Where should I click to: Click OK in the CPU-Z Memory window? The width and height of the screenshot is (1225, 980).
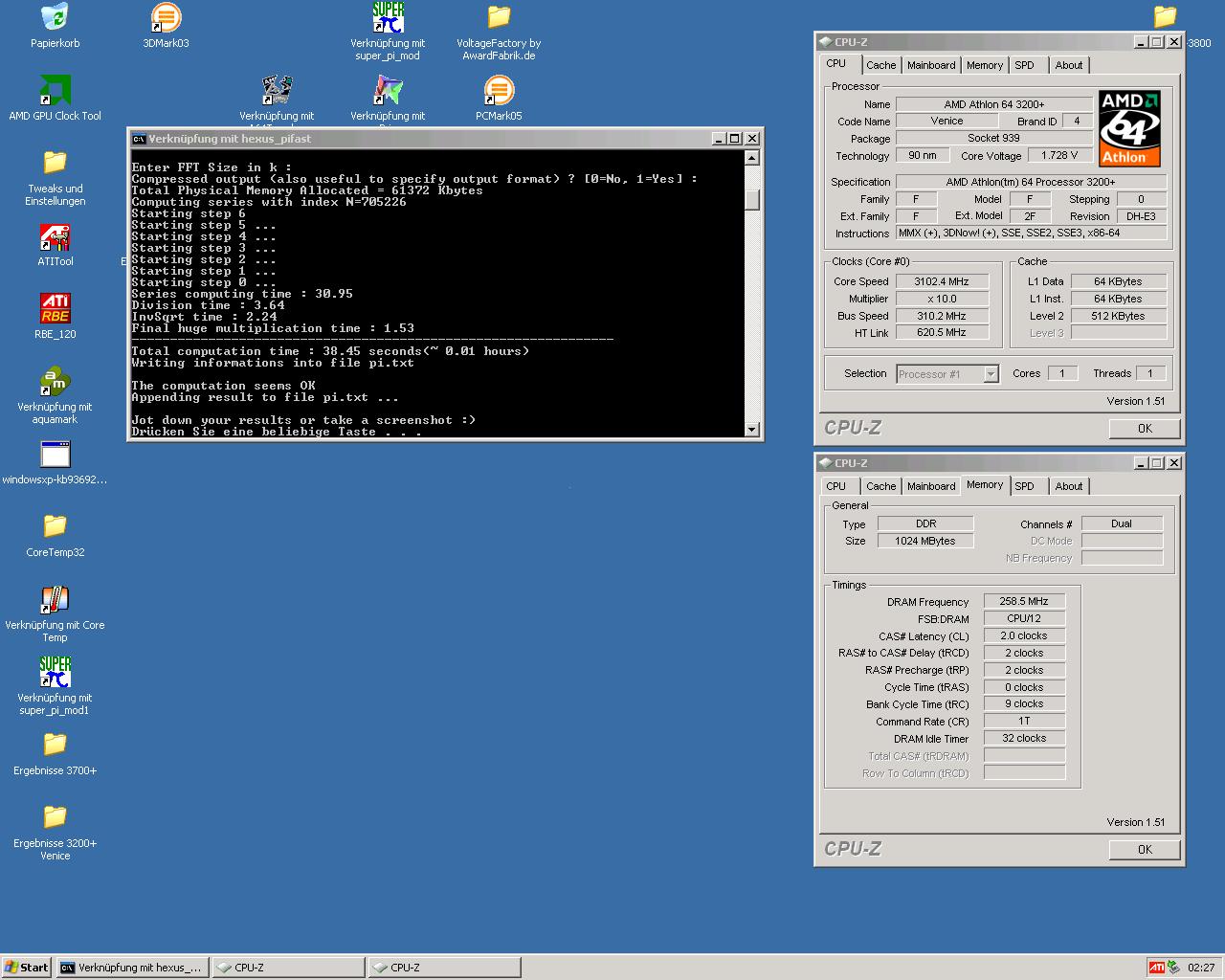pyautogui.click(x=1145, y=850)
